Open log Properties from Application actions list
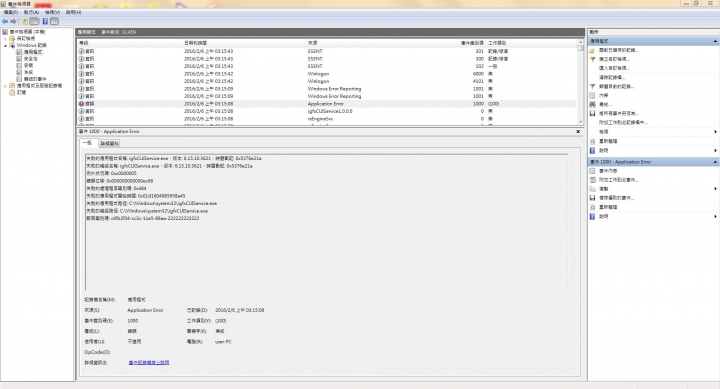Viewport: 720px width, 389px height. [603, 96]
